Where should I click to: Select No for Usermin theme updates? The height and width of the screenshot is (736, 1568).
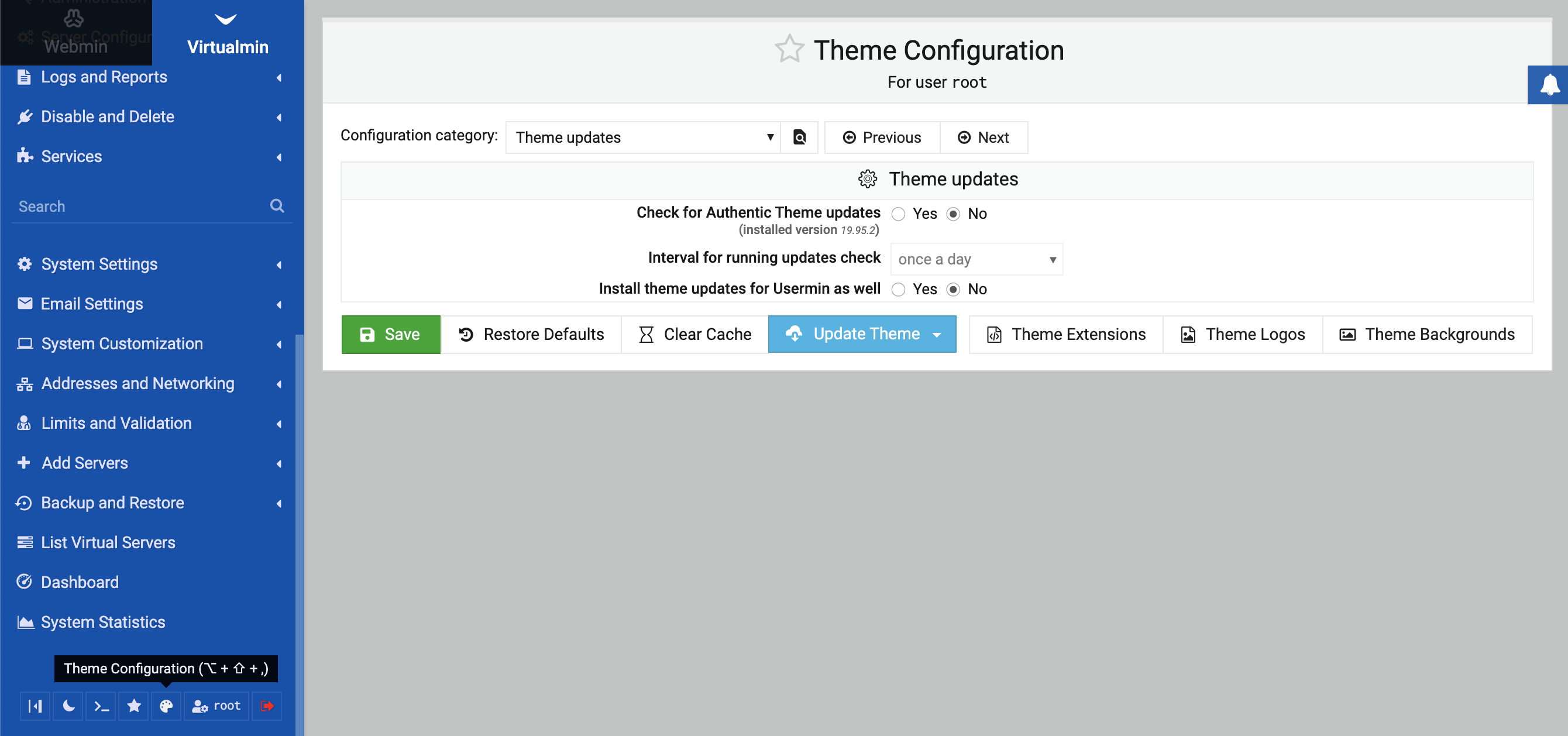(x=953, y=289)
